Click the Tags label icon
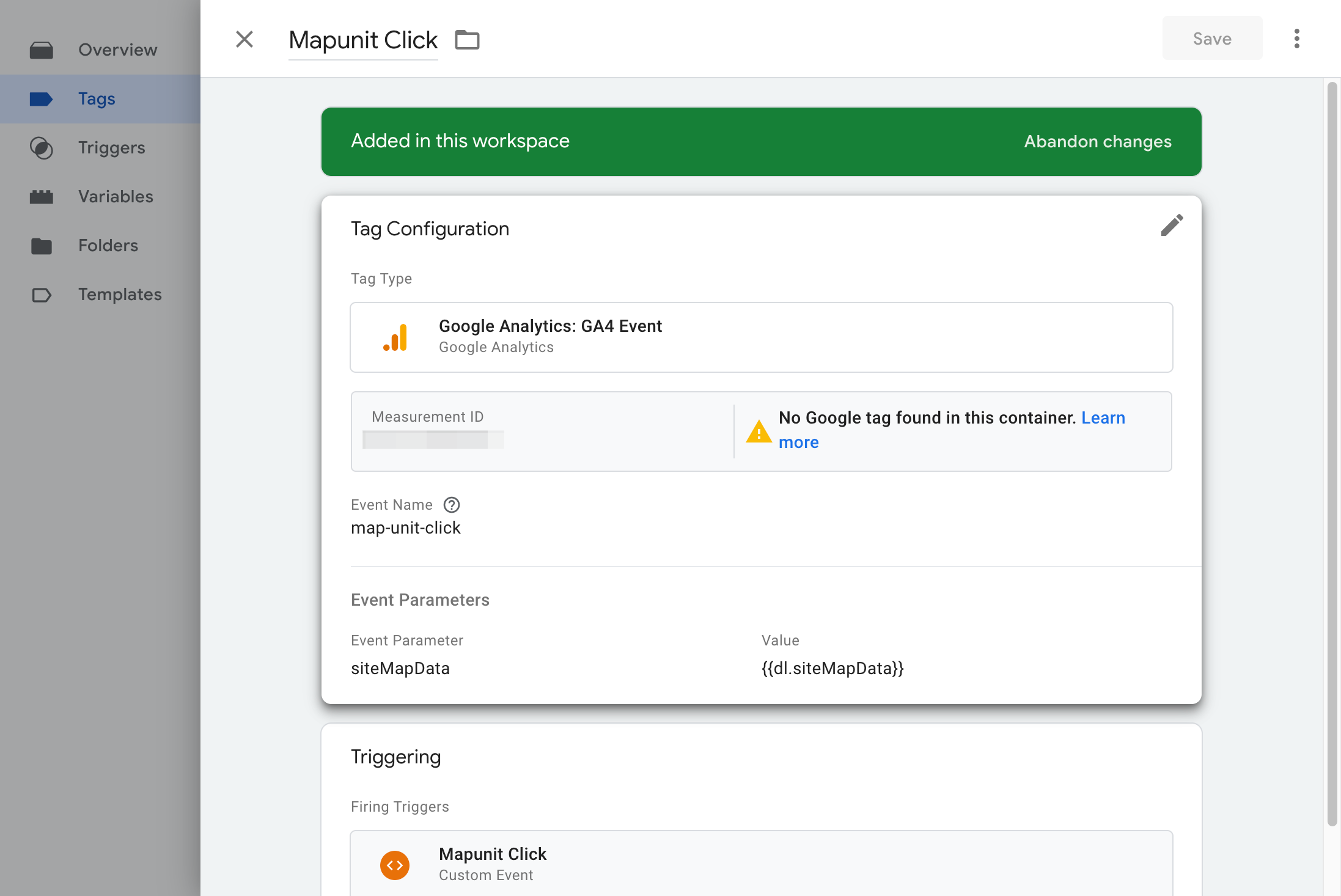The image size is (1341, 896). pos(41,99)
